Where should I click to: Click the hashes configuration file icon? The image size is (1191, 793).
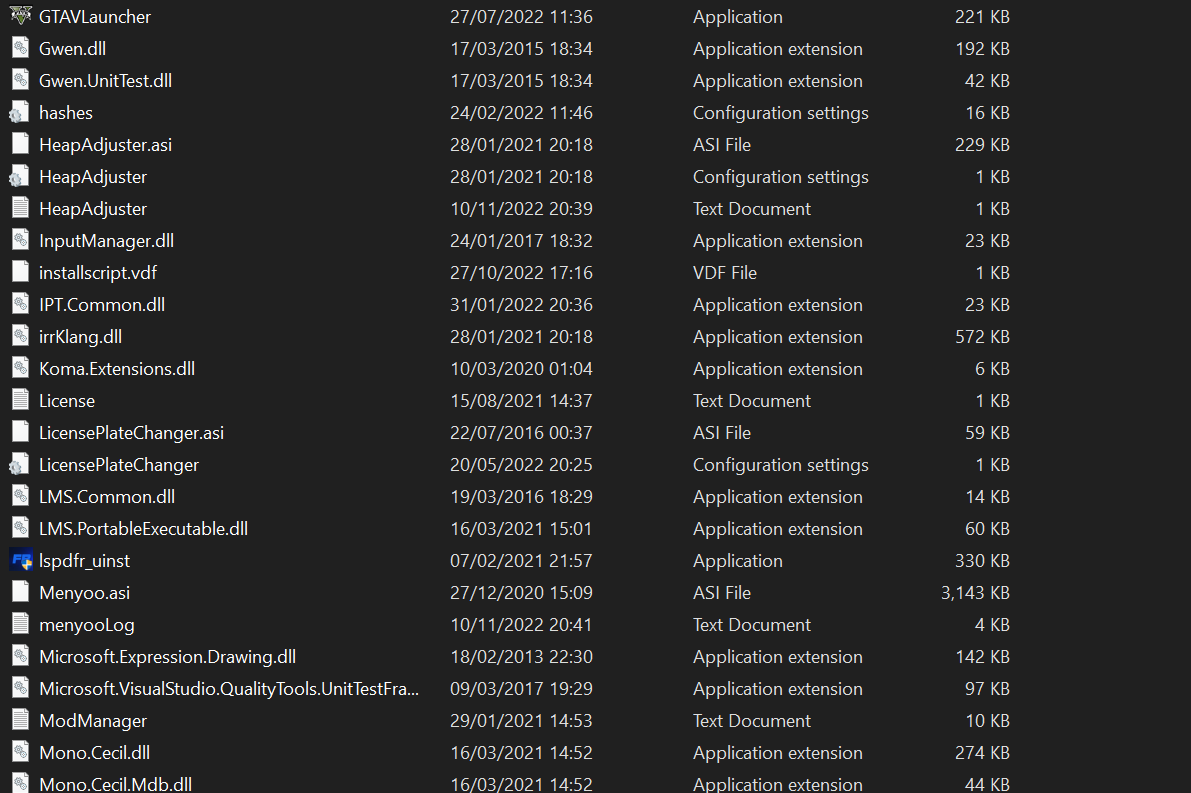tap(20, 113)
